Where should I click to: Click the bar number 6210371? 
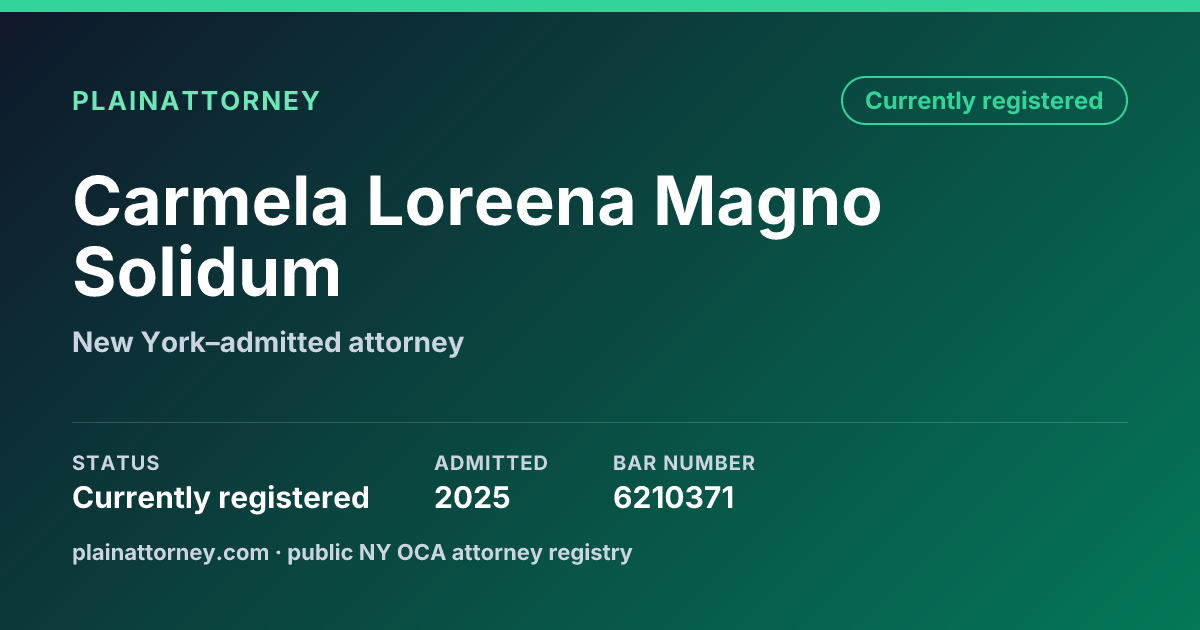click(674, 497)
